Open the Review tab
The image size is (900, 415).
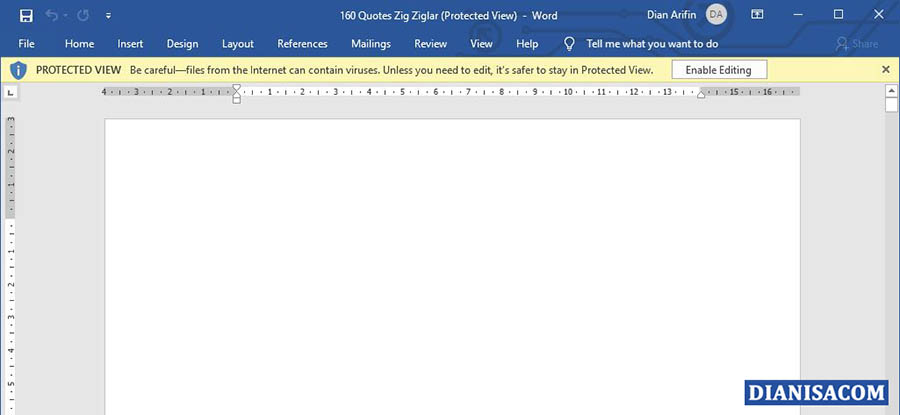430,44
